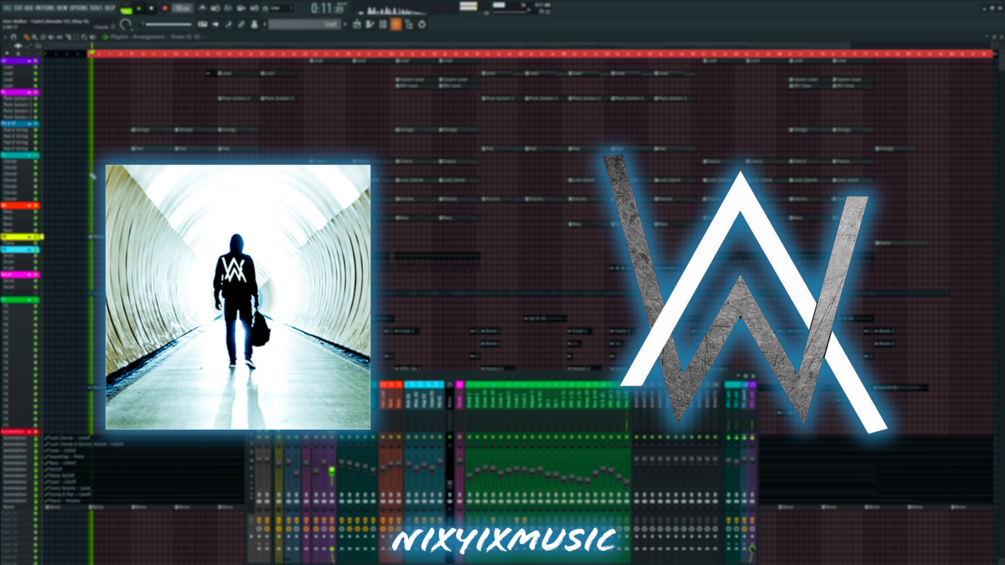
Task: Collapse the red Bass track group
Action: pyautogui.click(x=29, y=206)
